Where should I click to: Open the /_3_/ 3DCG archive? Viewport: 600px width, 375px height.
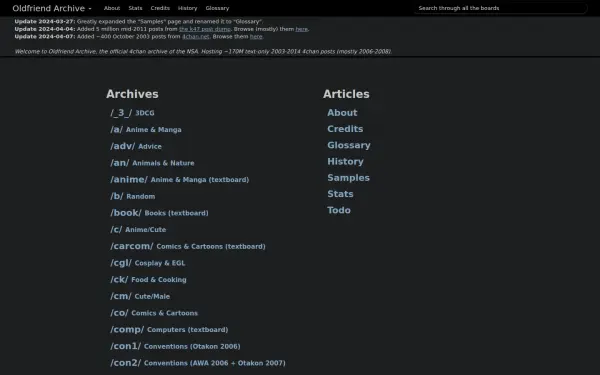(x=132, y=113)
